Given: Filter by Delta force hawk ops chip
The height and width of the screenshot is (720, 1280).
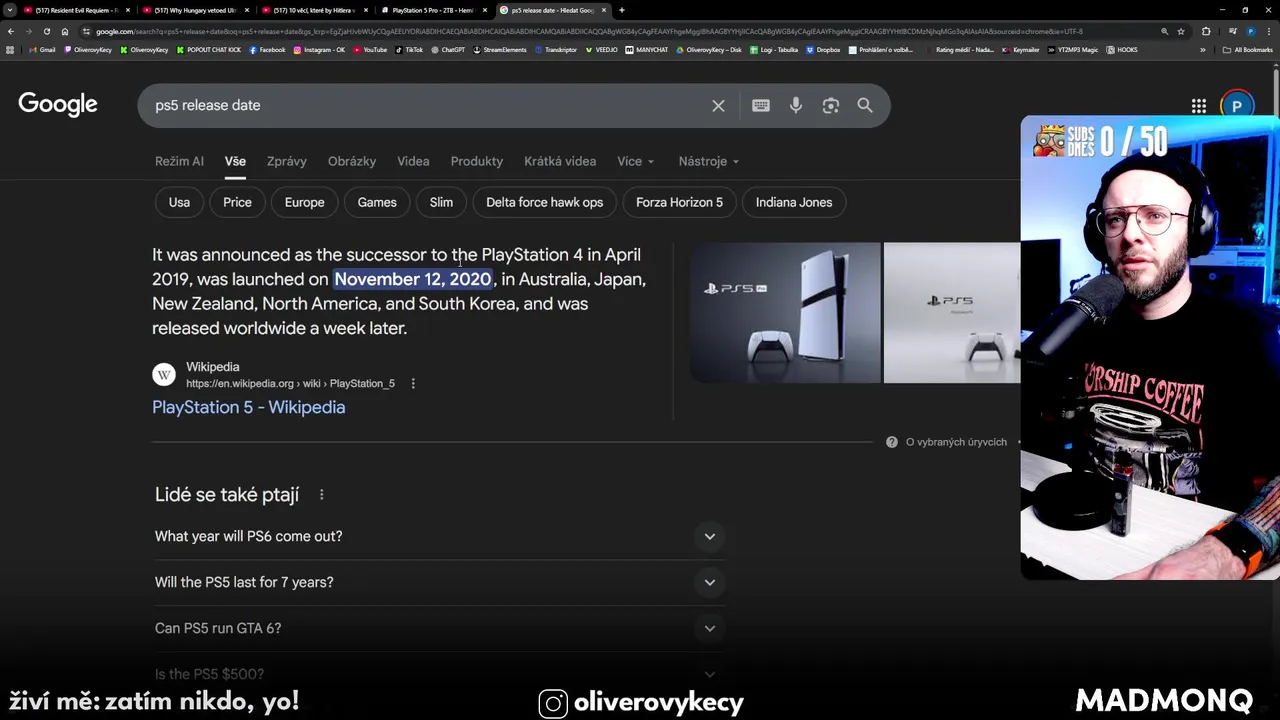Looking at the screenshot, I should click(545, 202).
